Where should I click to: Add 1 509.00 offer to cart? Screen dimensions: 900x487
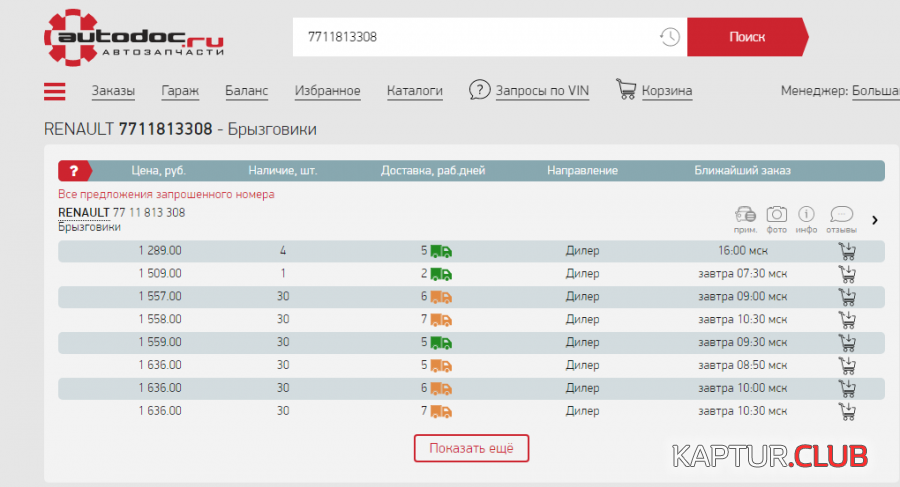click(x=847, y=273)
